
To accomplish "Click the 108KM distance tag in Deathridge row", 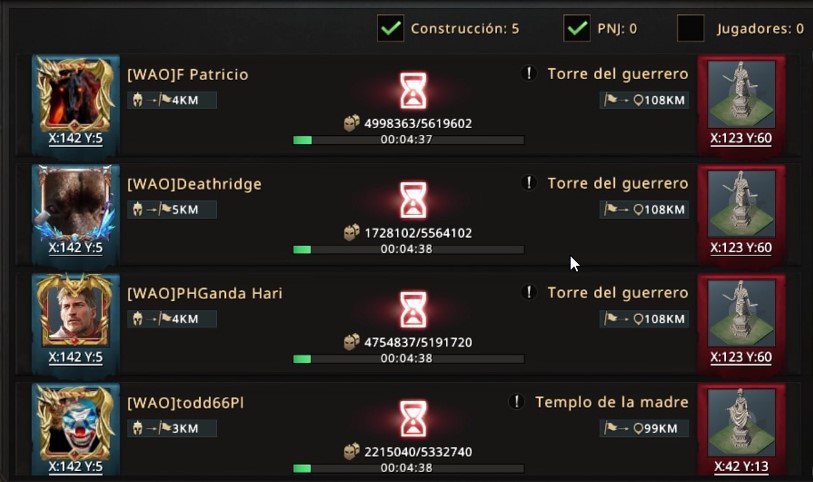I will [x=644, y=209].
